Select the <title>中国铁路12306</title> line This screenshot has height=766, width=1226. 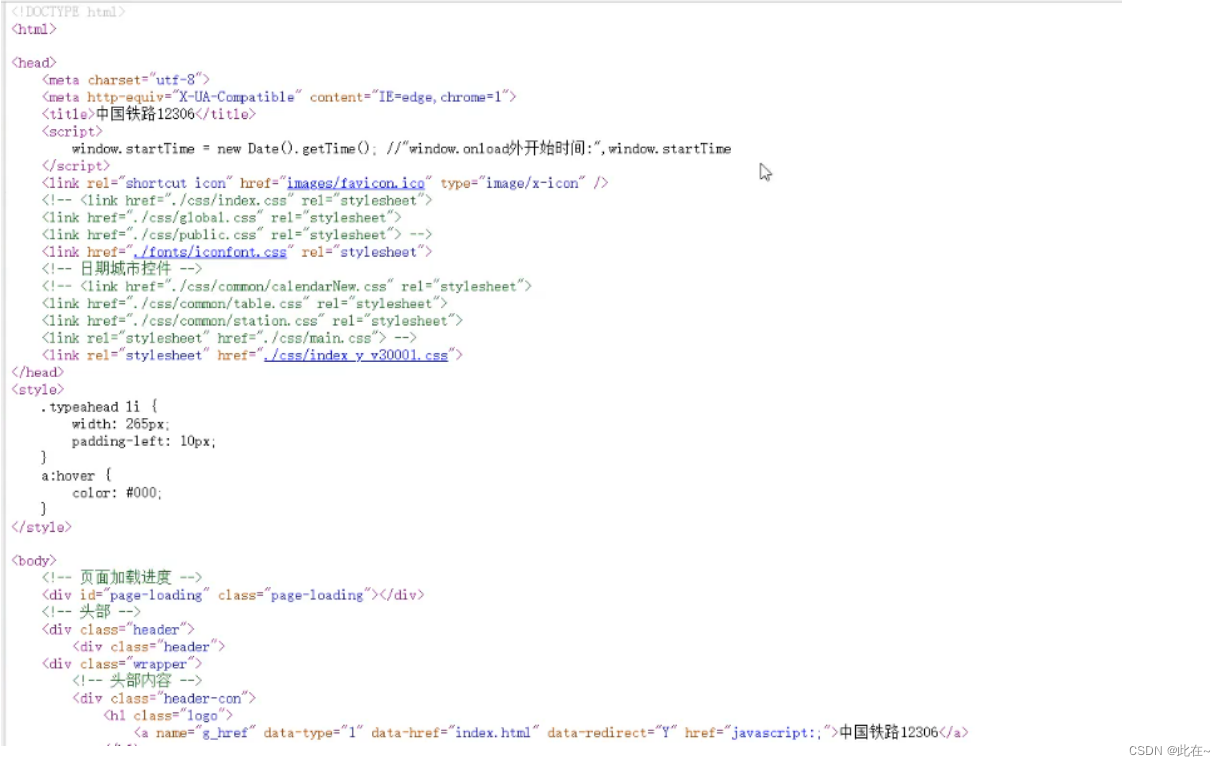(x=149, y=114)
